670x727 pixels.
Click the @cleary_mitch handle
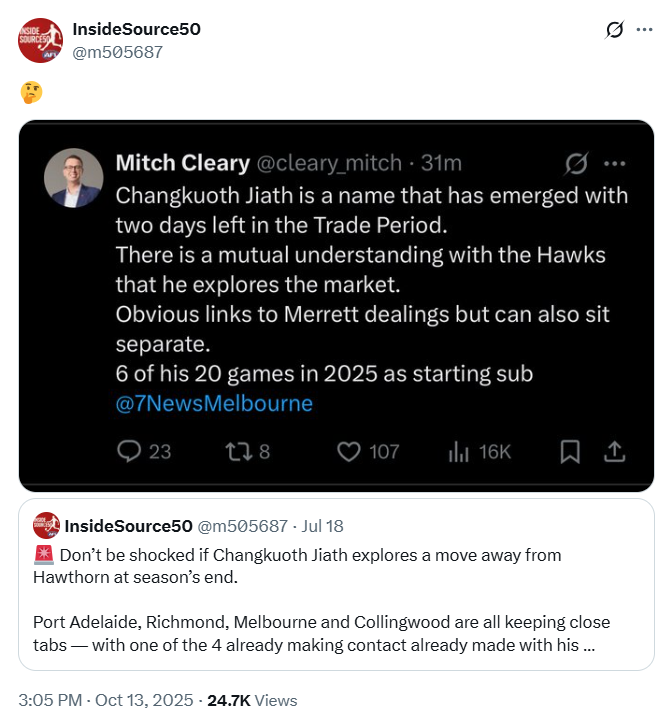click(329, 163)
